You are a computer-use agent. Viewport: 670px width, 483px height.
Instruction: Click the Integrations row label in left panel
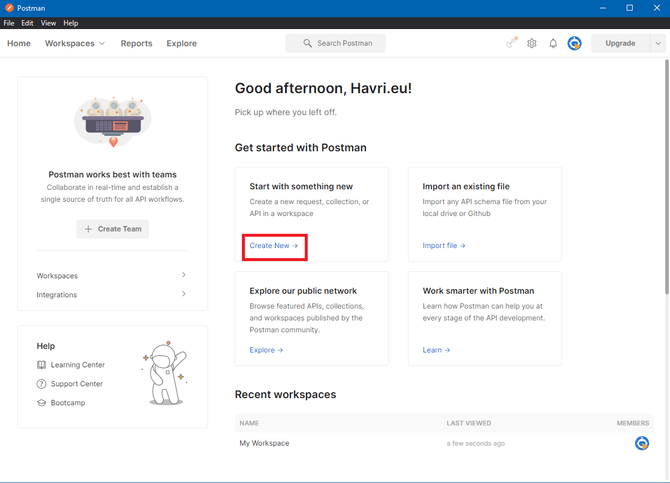tap(57, 295)
